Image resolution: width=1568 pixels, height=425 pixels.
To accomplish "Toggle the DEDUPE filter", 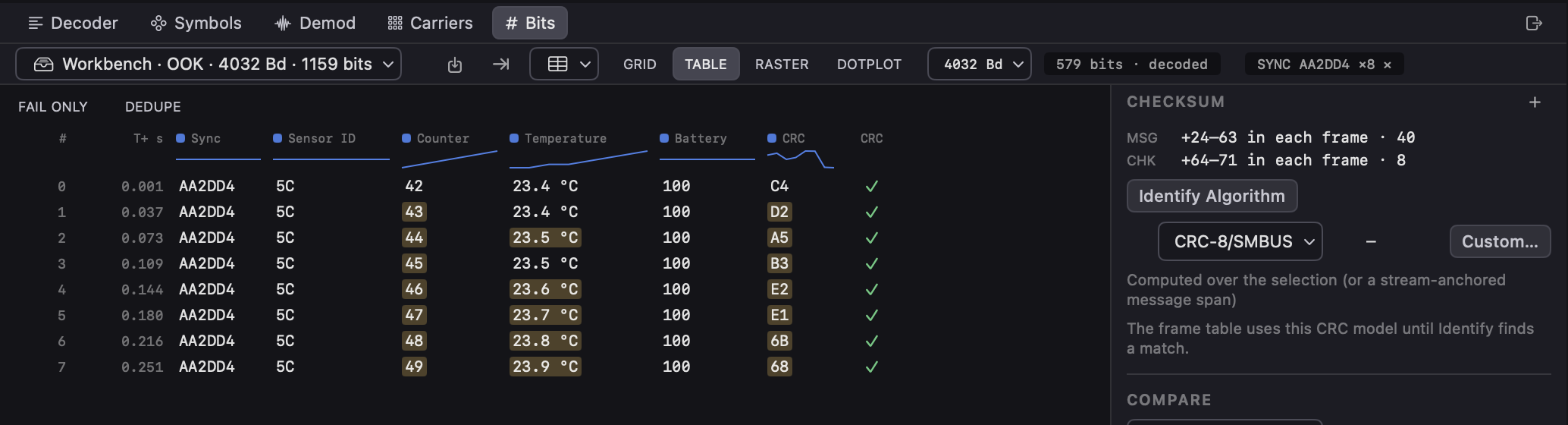I will point(153,107).
